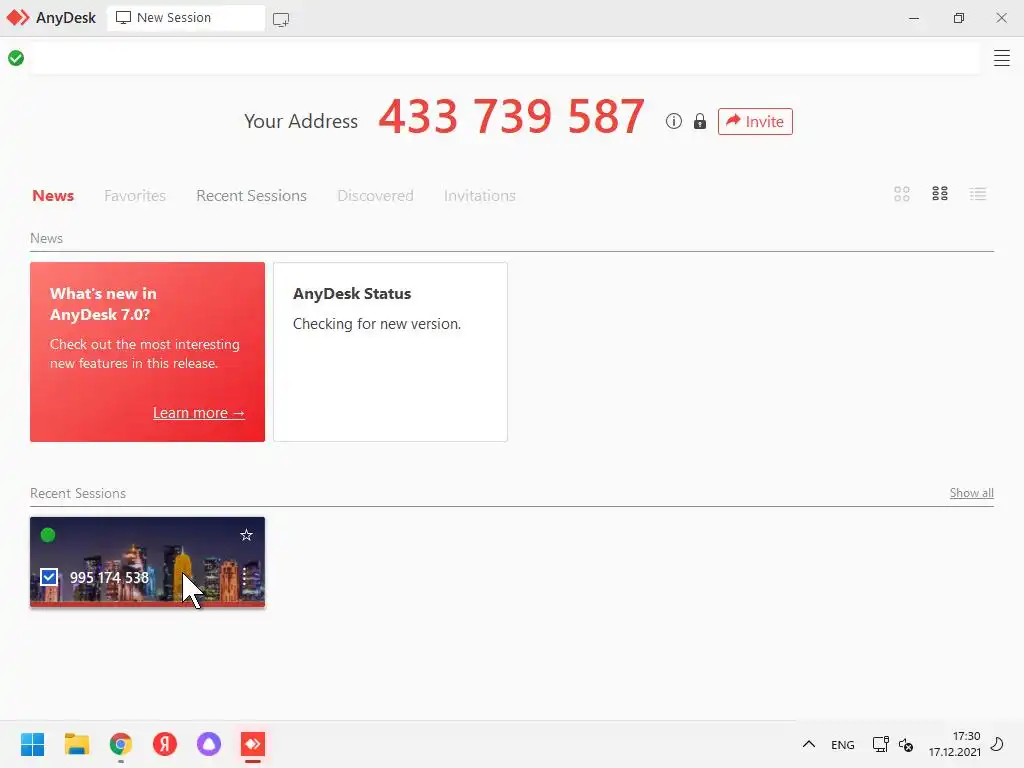Minimize the AnyDesk window
The height and width of the screenshot is (768, 1024).
pyautogui.click(x=914, y=18)
